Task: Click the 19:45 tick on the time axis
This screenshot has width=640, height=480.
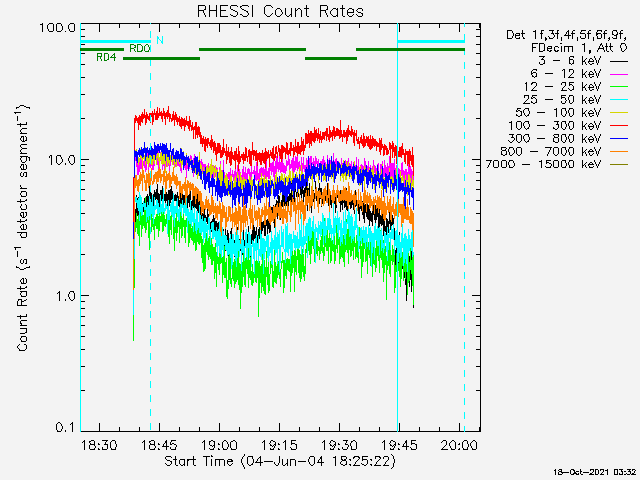Action: 398,443
